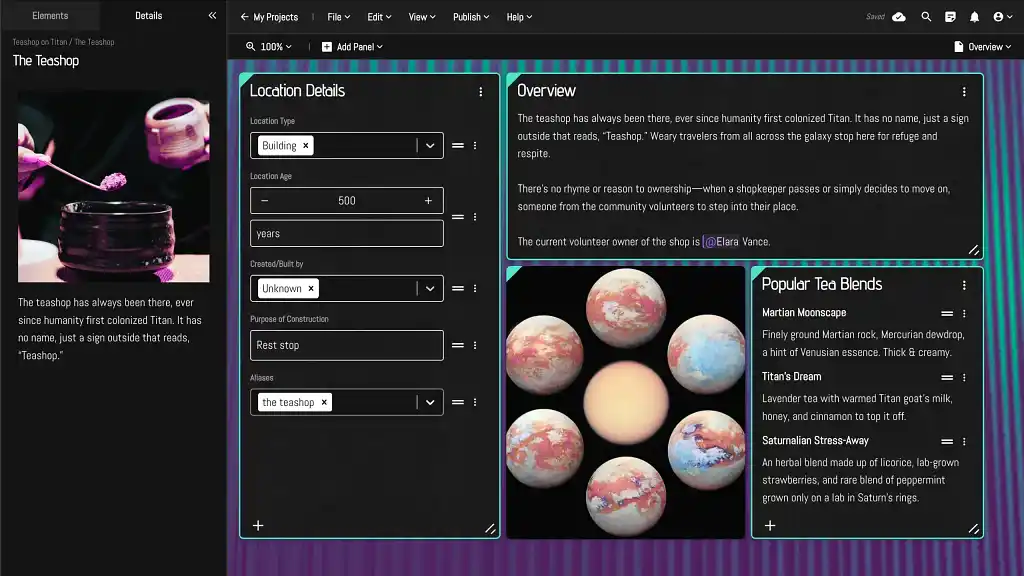Remove the Building tag from Location Type

[x=306, y=146]
